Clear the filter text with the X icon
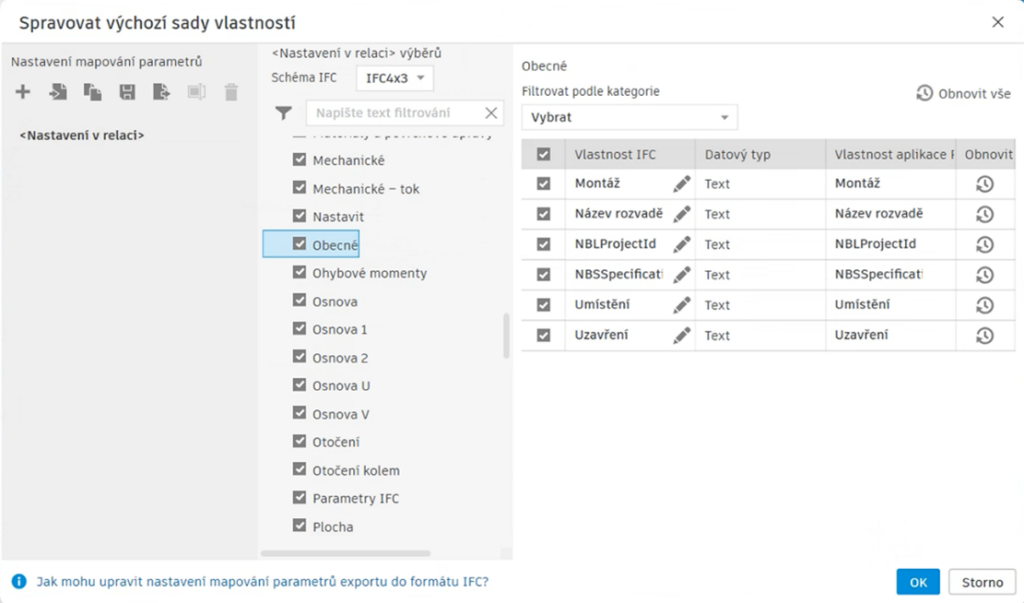This screenshot has width=1024, height=603. 491,113
